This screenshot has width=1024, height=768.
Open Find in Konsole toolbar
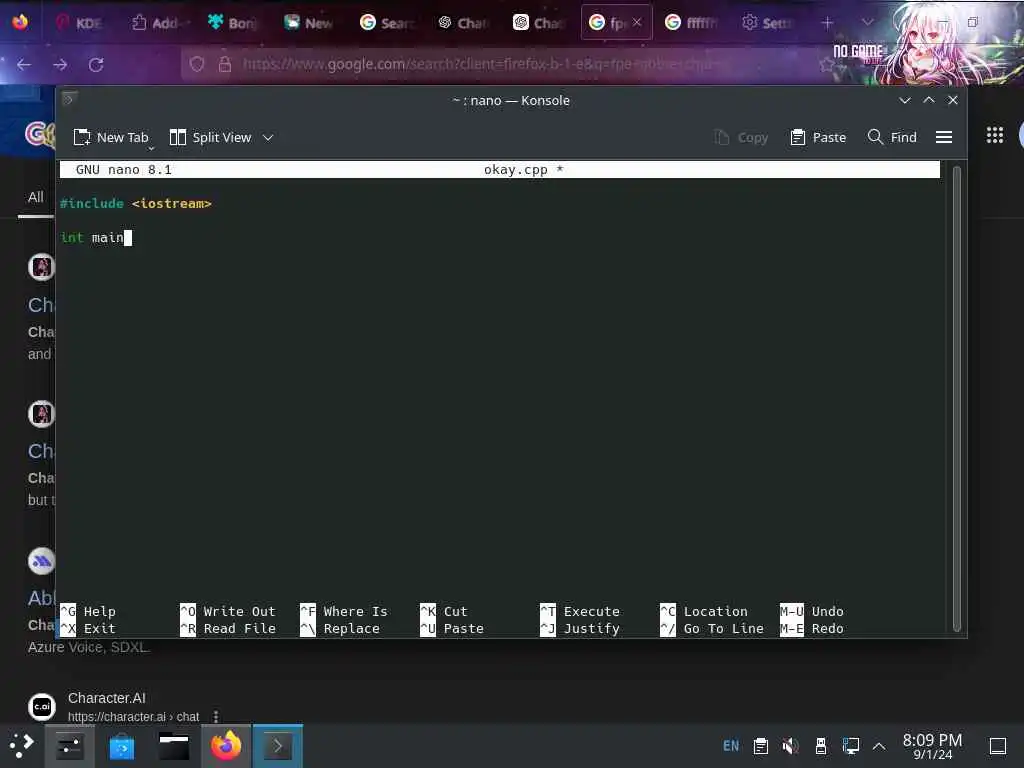(x=892, y=137)
